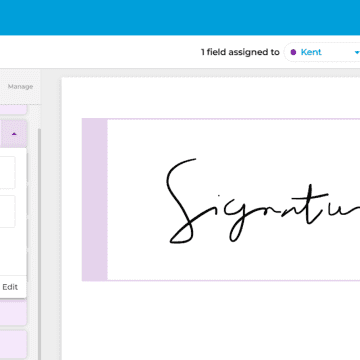360x360 pixels.
Task: Click the blue header bar
Action: [180, 17]
